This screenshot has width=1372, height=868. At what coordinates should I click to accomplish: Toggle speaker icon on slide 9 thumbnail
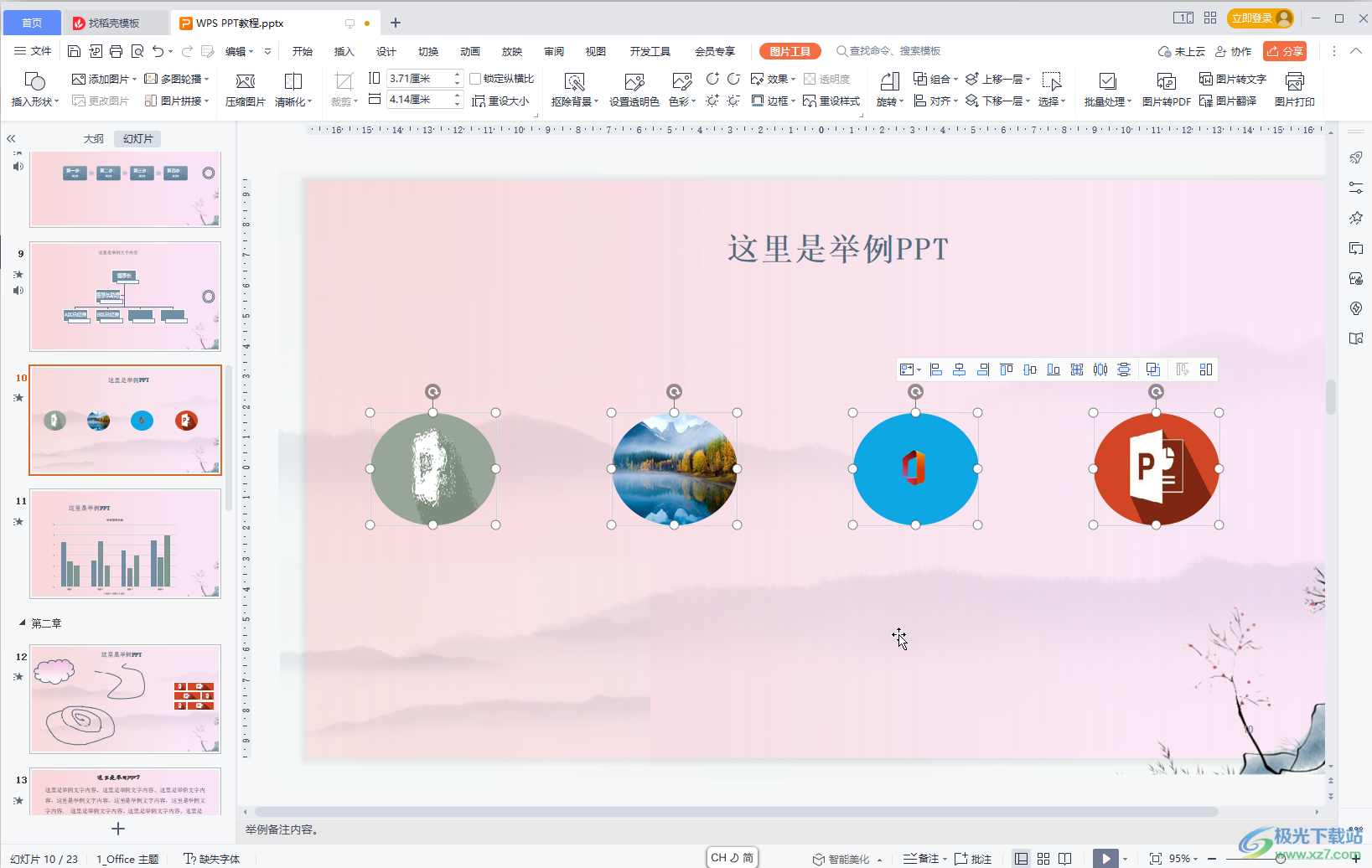click(x=18, y=291)
